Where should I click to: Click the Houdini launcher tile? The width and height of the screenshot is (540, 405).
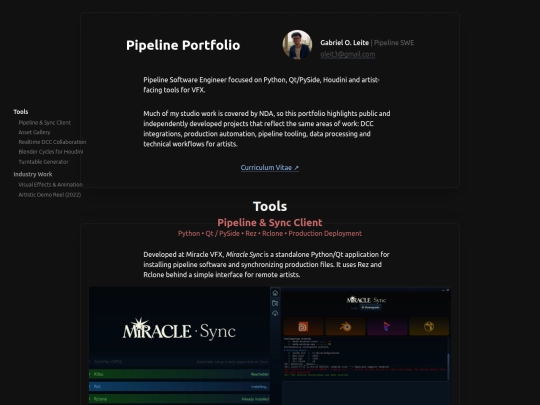tap(303, 326)
